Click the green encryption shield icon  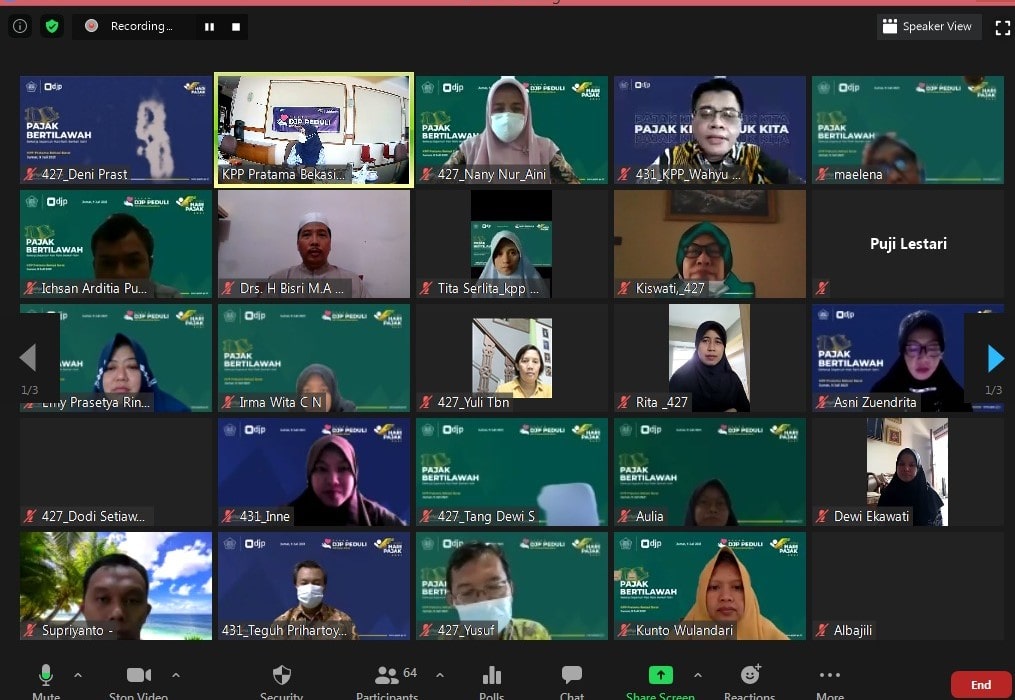(x=52, y=27)
